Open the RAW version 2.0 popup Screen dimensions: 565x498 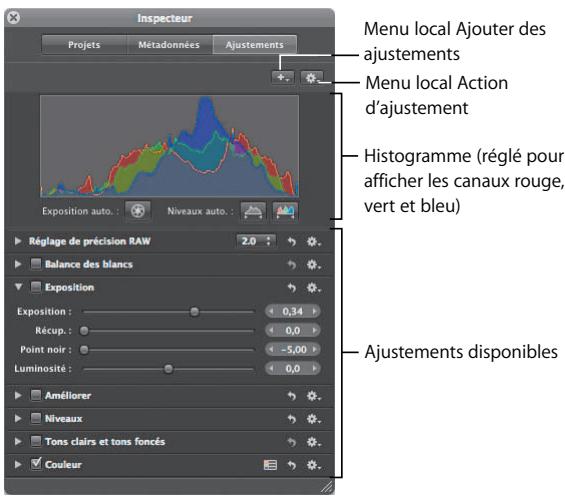coord(256,241)
